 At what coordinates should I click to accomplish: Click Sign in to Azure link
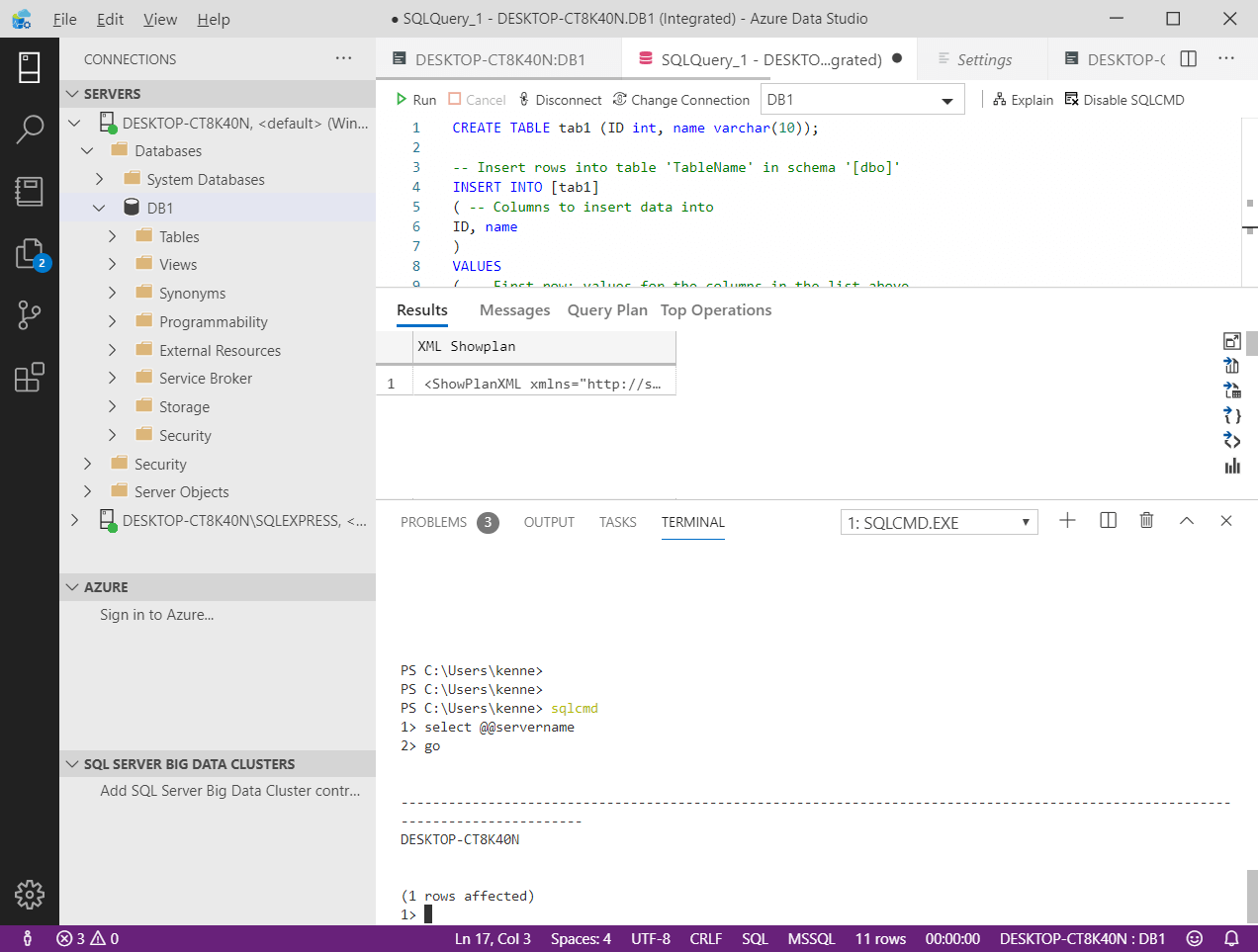coord(156,615)
